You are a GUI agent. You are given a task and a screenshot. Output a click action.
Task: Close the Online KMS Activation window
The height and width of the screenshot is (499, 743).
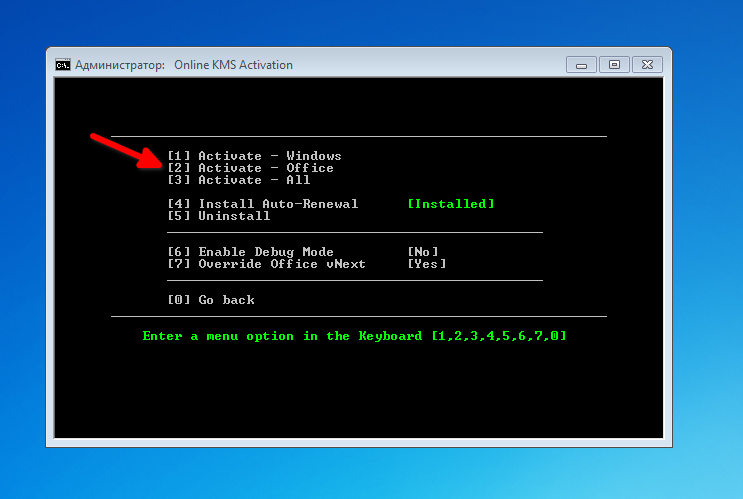point(646,65)
